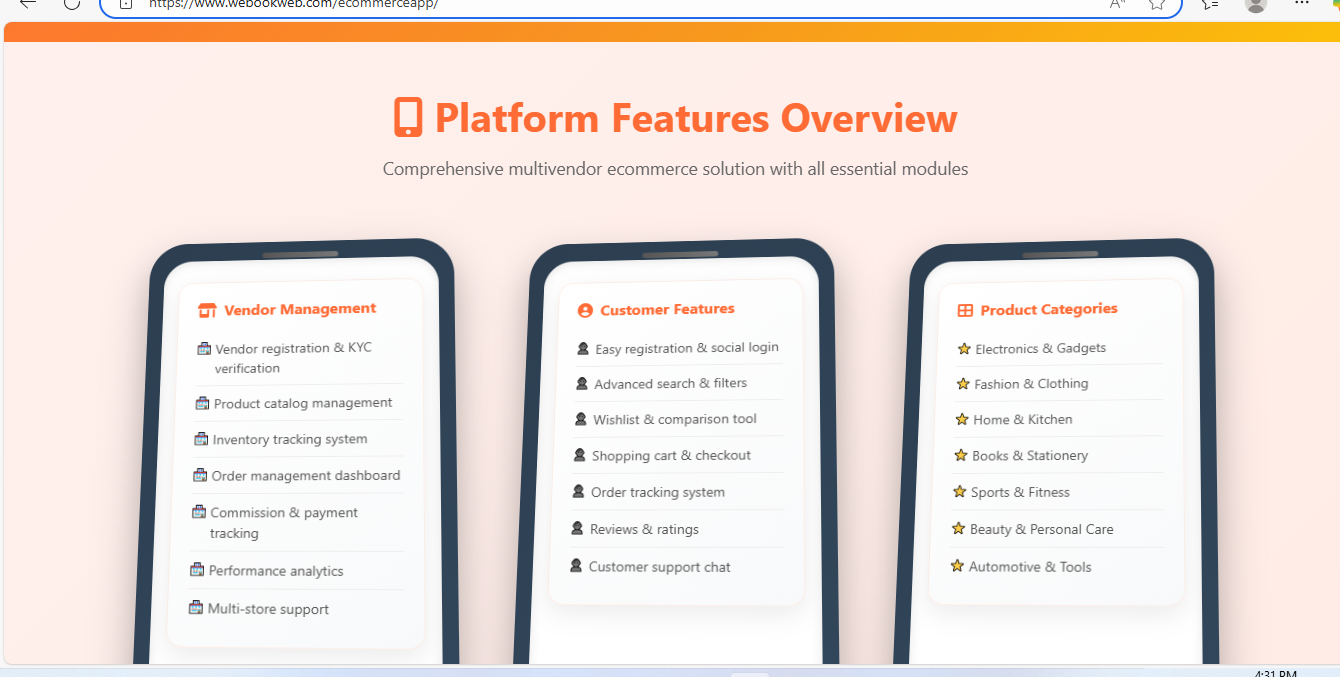Reload the page with the refresh button
Viewport: 1340px width, 677px height.
[x=72, y=4]
